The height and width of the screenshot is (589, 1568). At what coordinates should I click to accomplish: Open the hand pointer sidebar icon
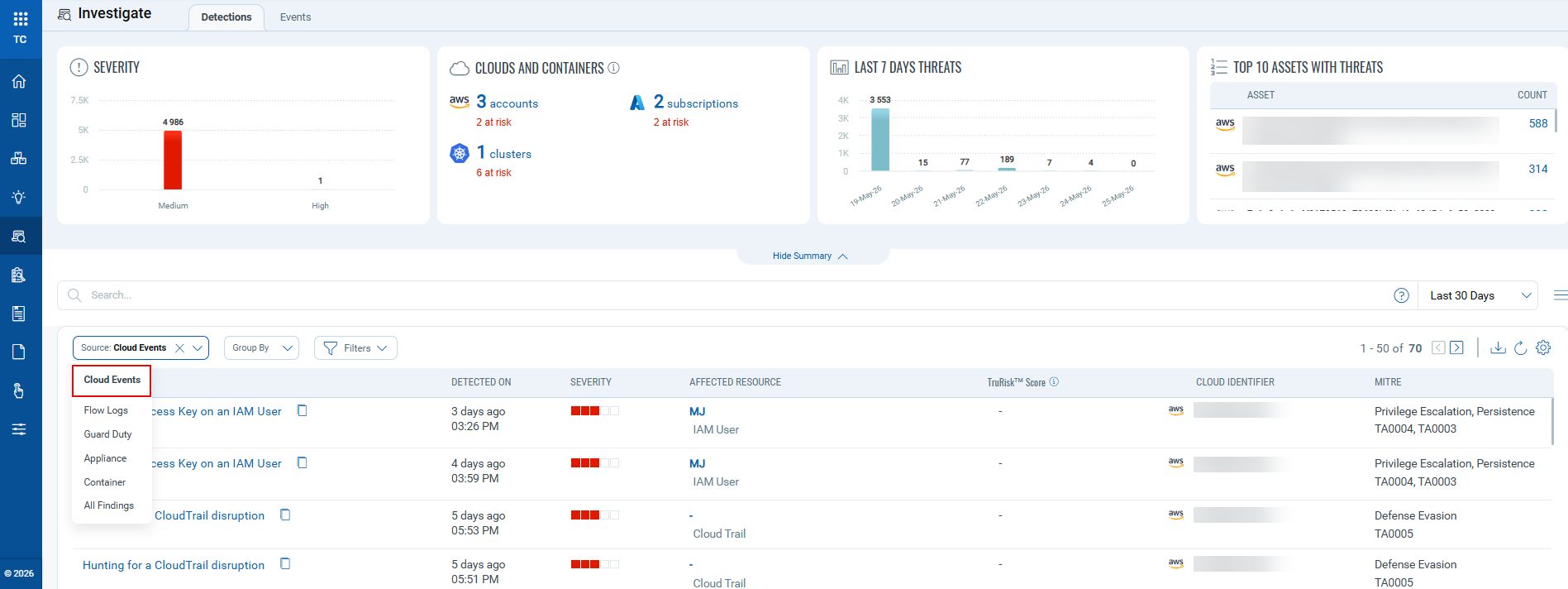tap(19, 390)
